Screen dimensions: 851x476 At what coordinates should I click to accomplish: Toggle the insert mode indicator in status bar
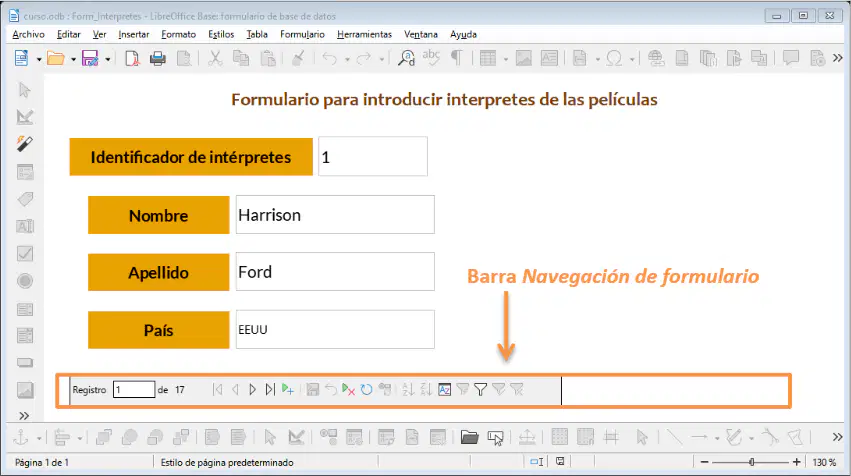coord(537,462)
